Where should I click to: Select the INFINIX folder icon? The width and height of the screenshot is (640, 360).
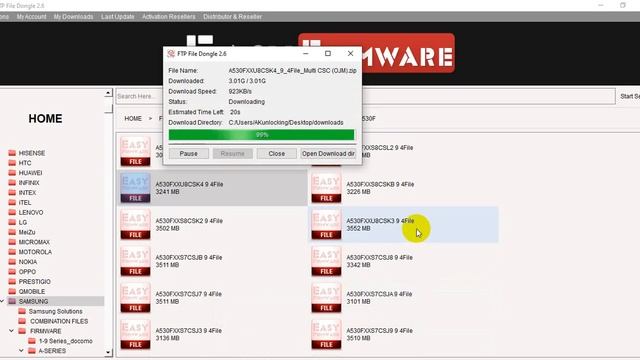tap(12, 183)
